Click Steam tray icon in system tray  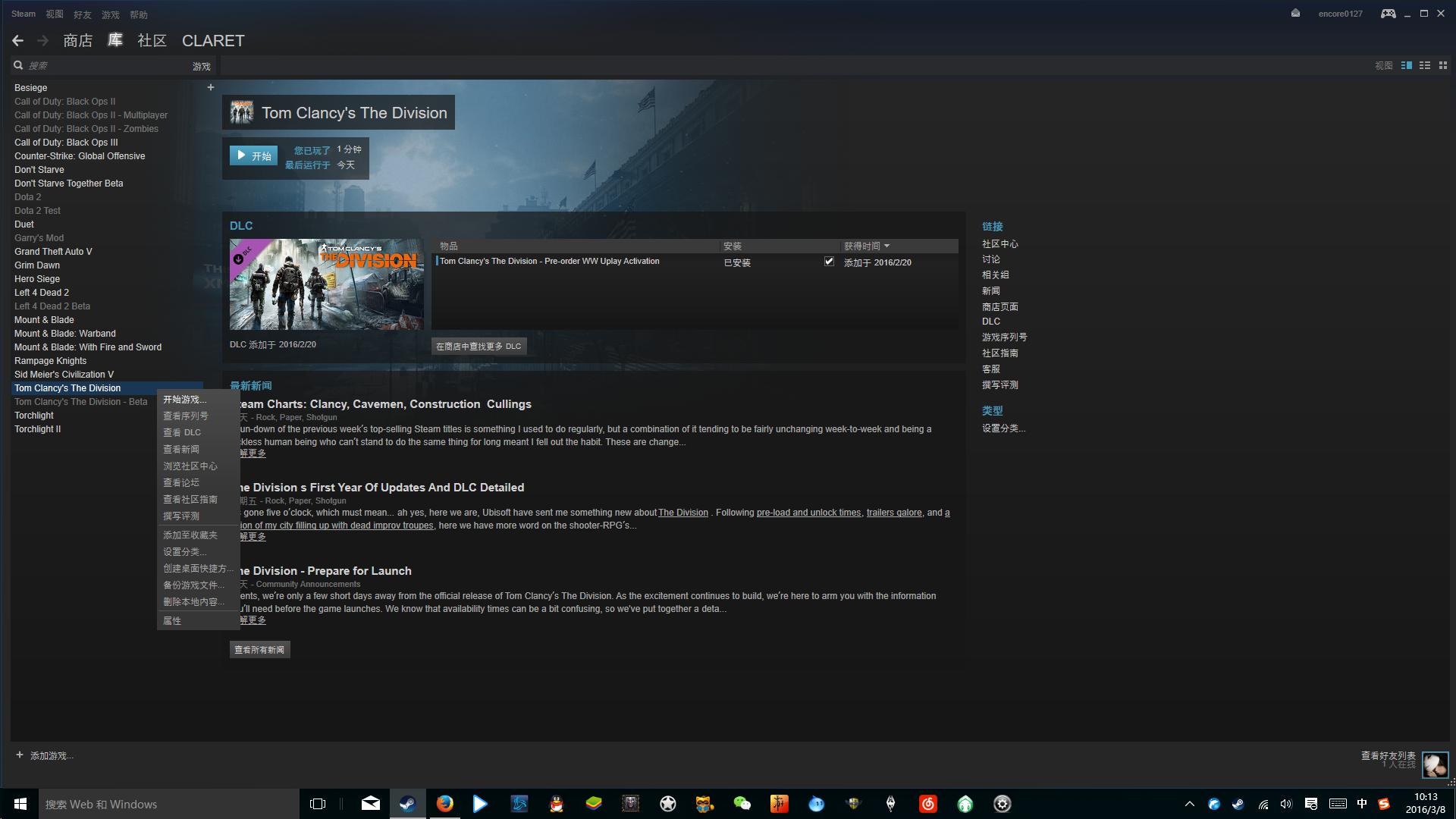1238,804
